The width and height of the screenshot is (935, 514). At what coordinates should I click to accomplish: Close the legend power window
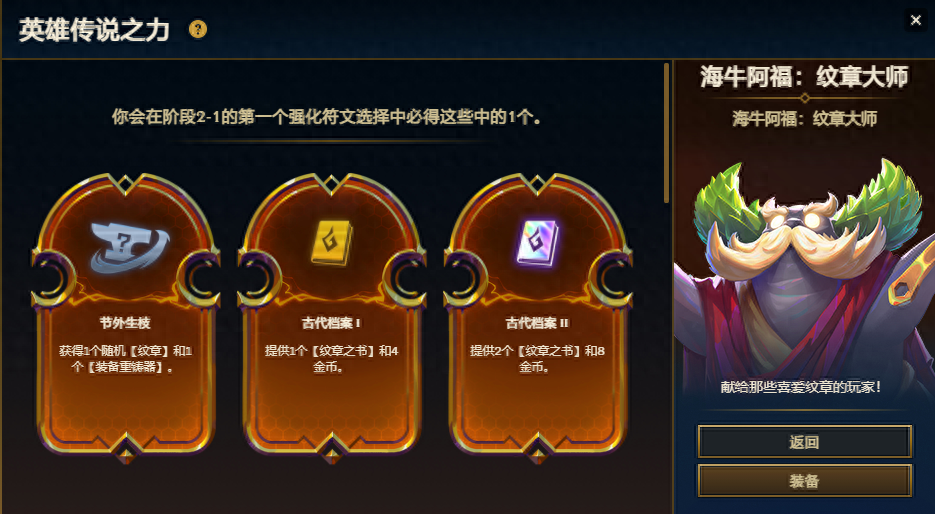point(915,20)
